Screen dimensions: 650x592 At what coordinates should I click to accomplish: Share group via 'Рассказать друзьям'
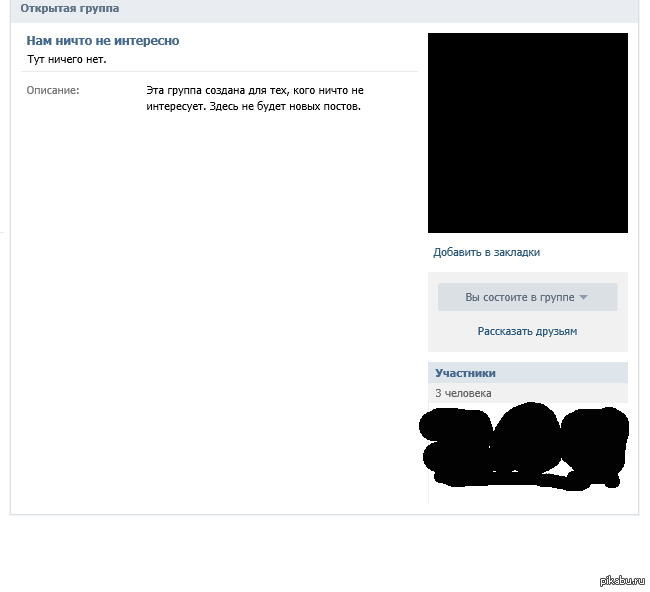(527, 331)
